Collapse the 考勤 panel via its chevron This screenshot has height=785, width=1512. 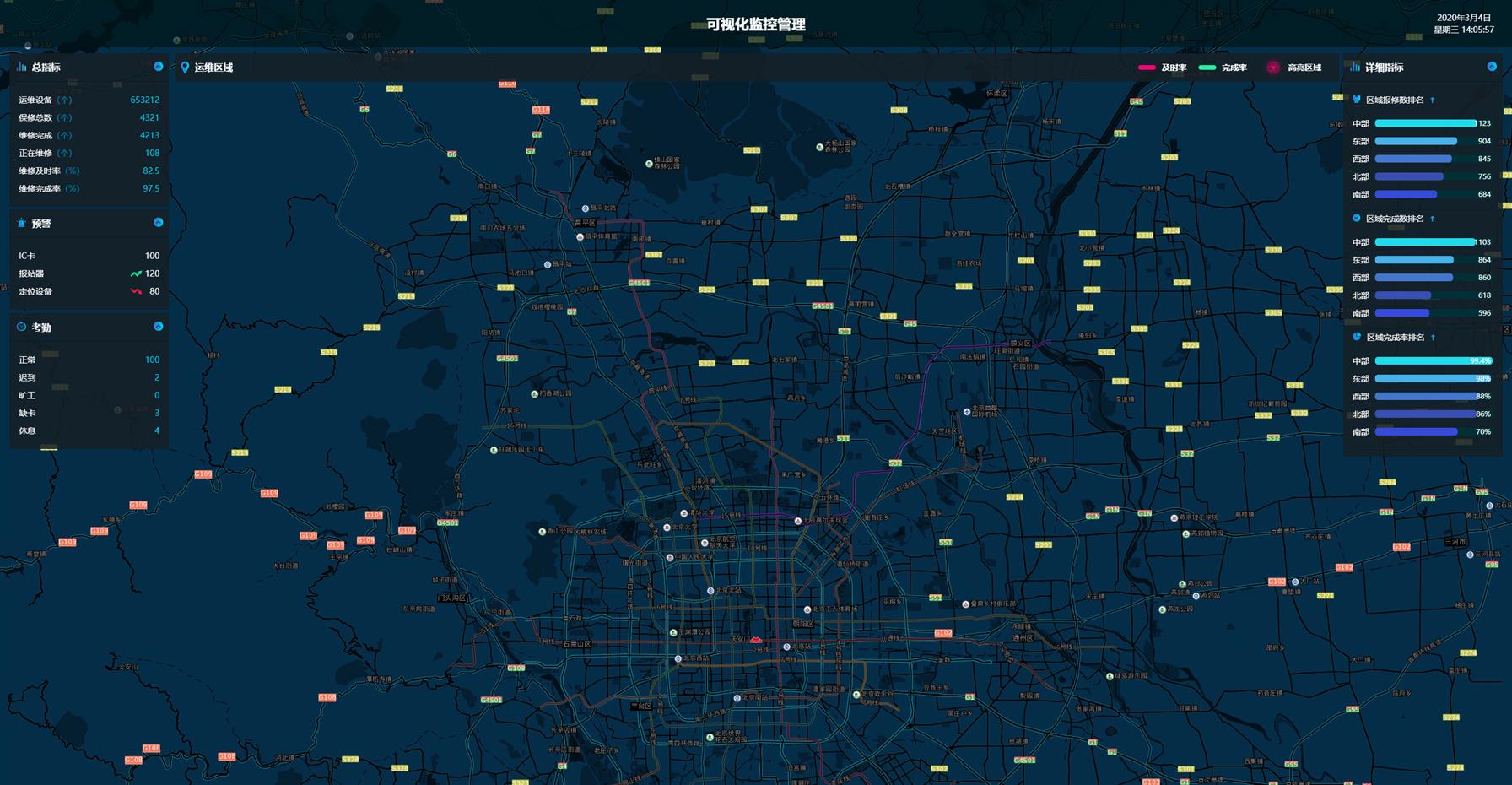tap(158, 326)
